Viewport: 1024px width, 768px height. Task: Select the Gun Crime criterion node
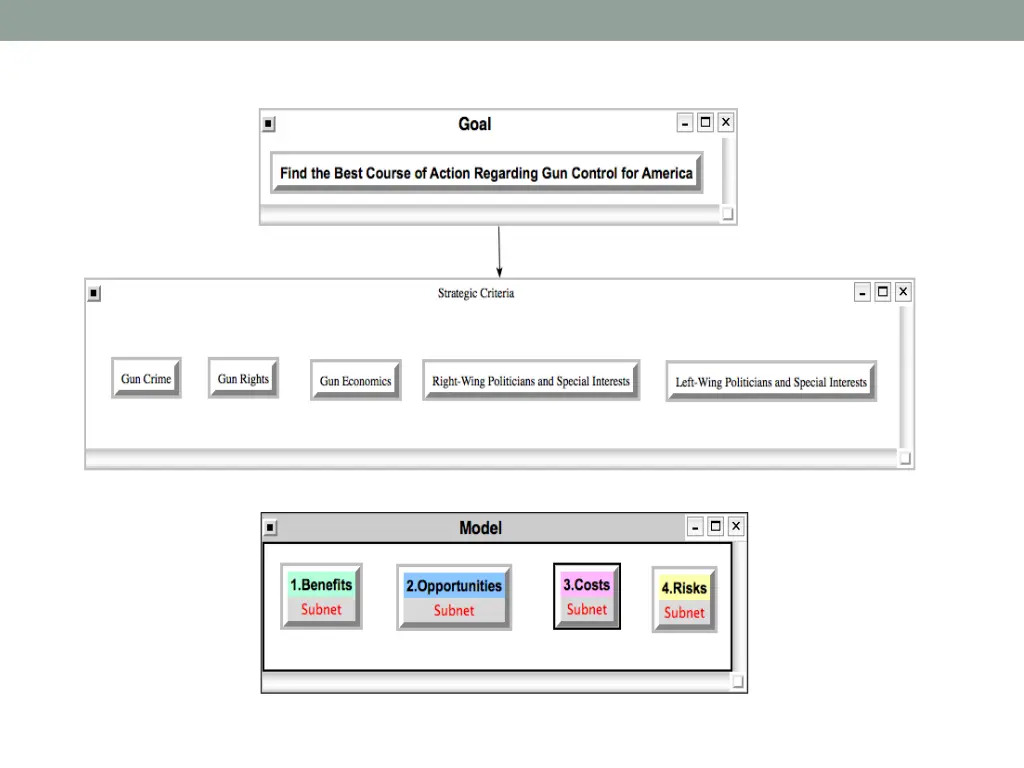[146, 379]
